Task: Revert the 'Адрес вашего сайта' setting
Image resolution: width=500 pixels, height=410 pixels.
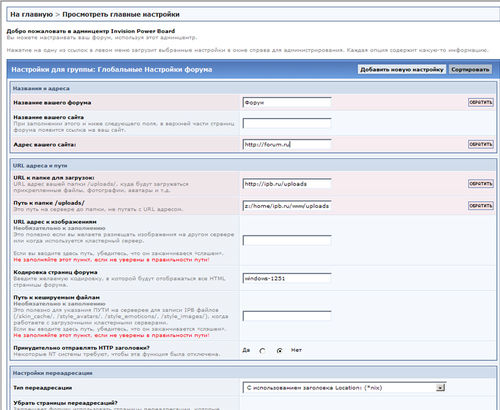Action: [x=481, y=144]
